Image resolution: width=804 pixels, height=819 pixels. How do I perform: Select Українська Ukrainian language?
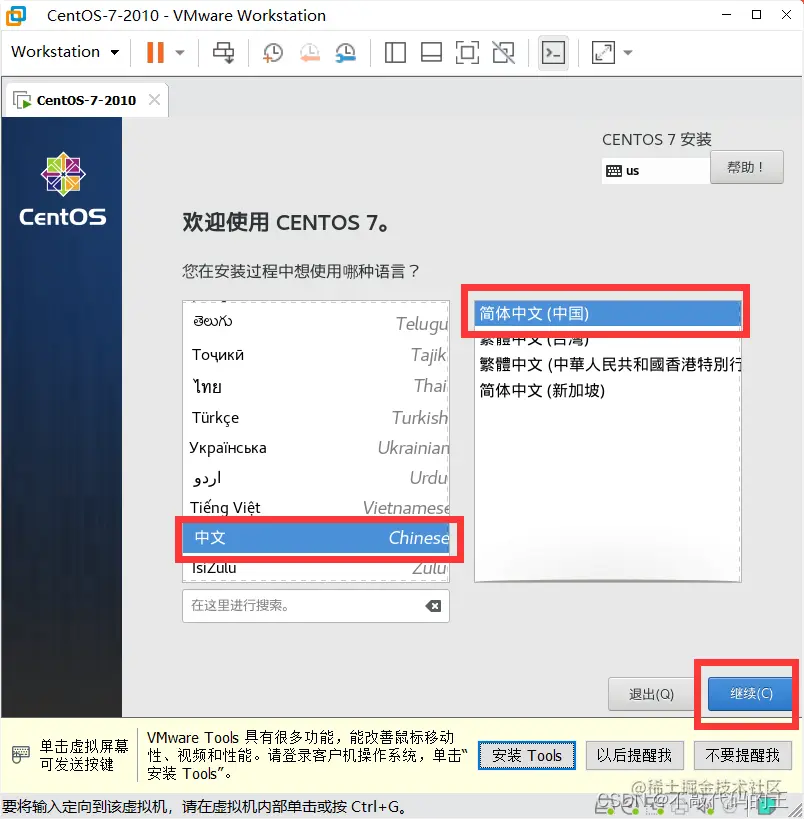316,448
